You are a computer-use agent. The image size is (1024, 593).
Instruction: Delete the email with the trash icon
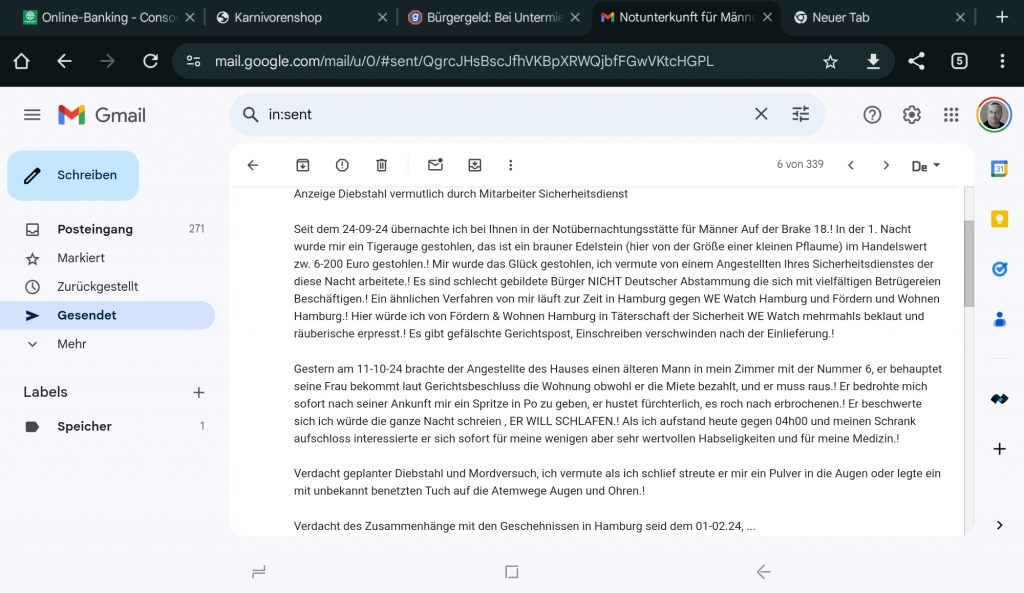pos(381,165)
